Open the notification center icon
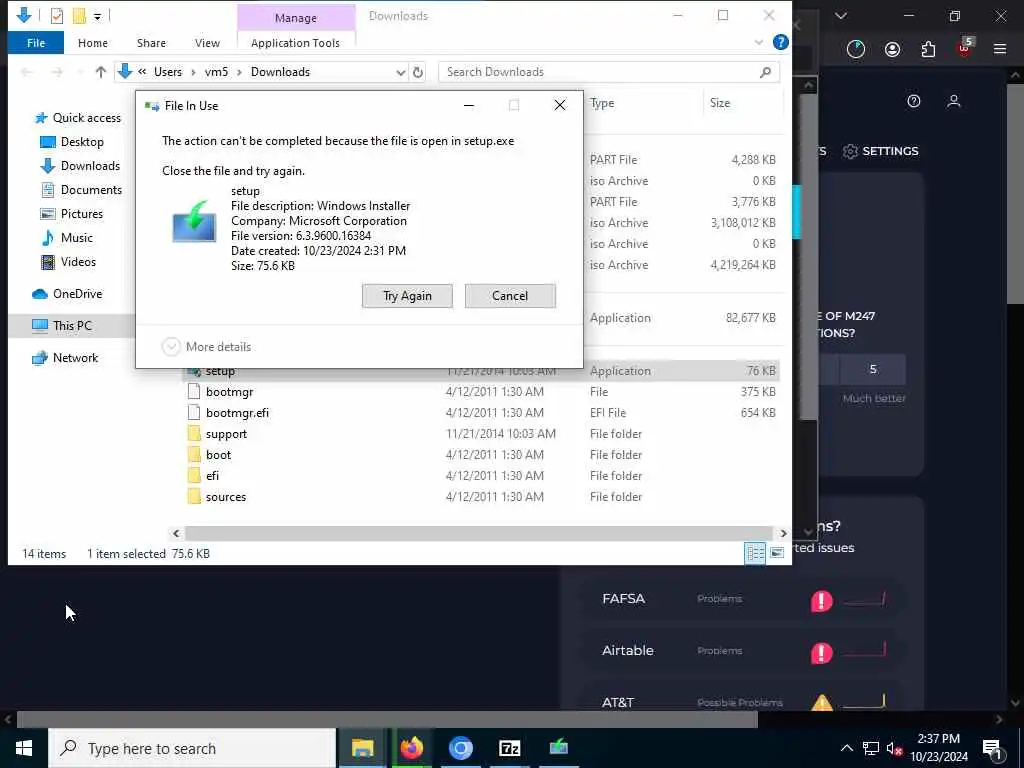This screenshot has width=1024, height=768. [993, 749]
